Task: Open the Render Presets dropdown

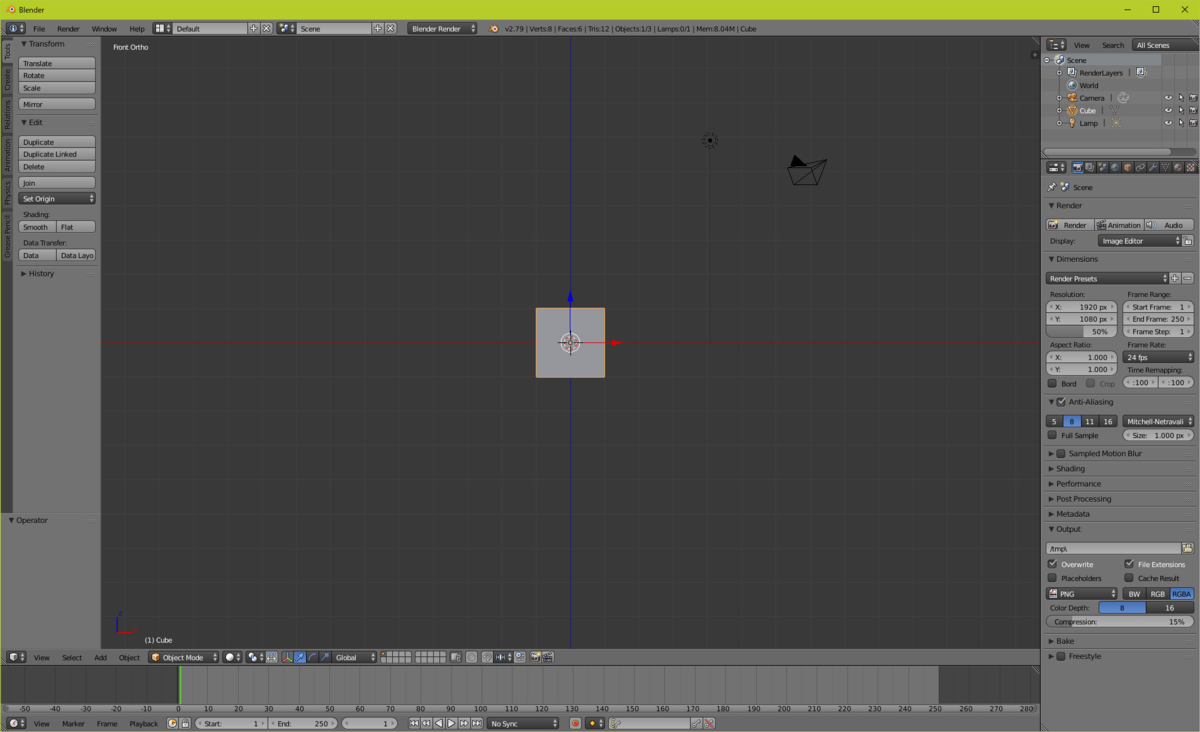Action: 1107,278
